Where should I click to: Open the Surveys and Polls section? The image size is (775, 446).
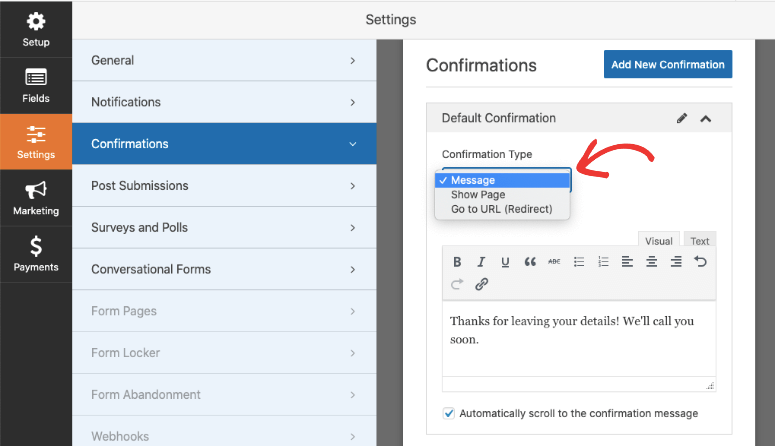[224, 227]
